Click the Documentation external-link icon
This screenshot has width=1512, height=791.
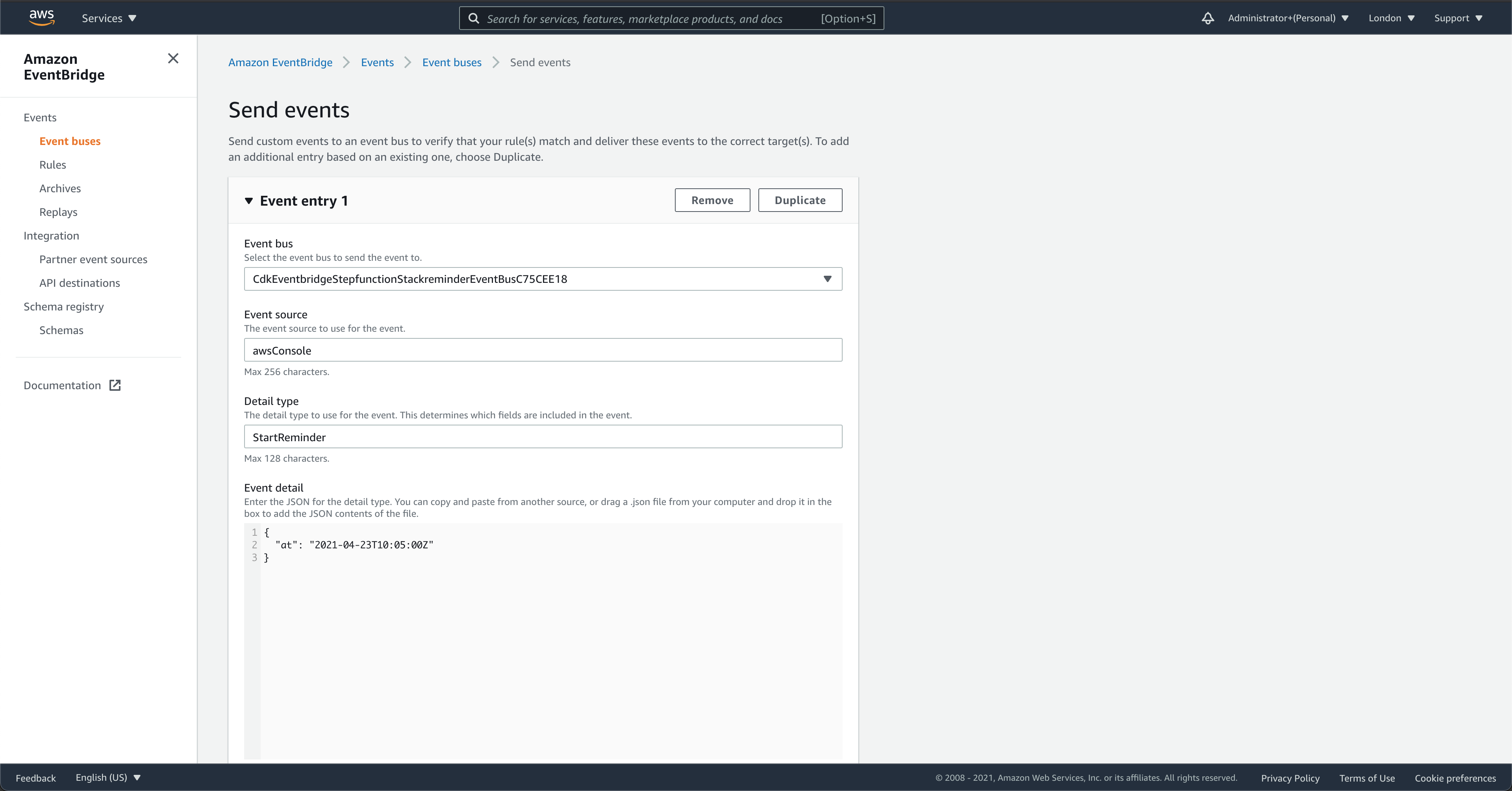point(115,385)
